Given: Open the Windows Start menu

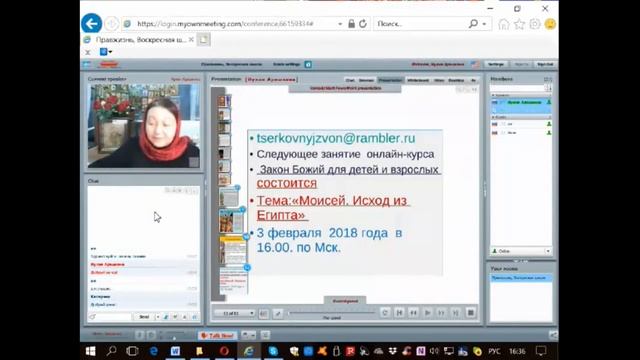Looking at the screenshot, I should point(90,351).
